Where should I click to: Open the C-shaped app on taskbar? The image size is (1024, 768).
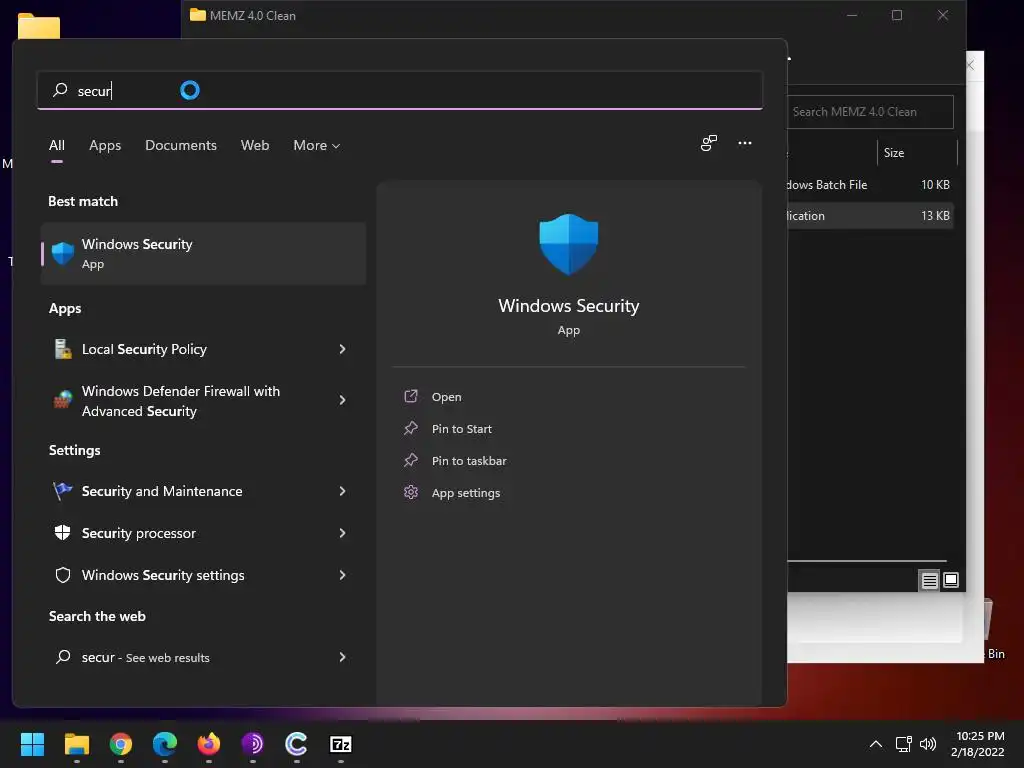pyautogui.click(x=296, y=744)
